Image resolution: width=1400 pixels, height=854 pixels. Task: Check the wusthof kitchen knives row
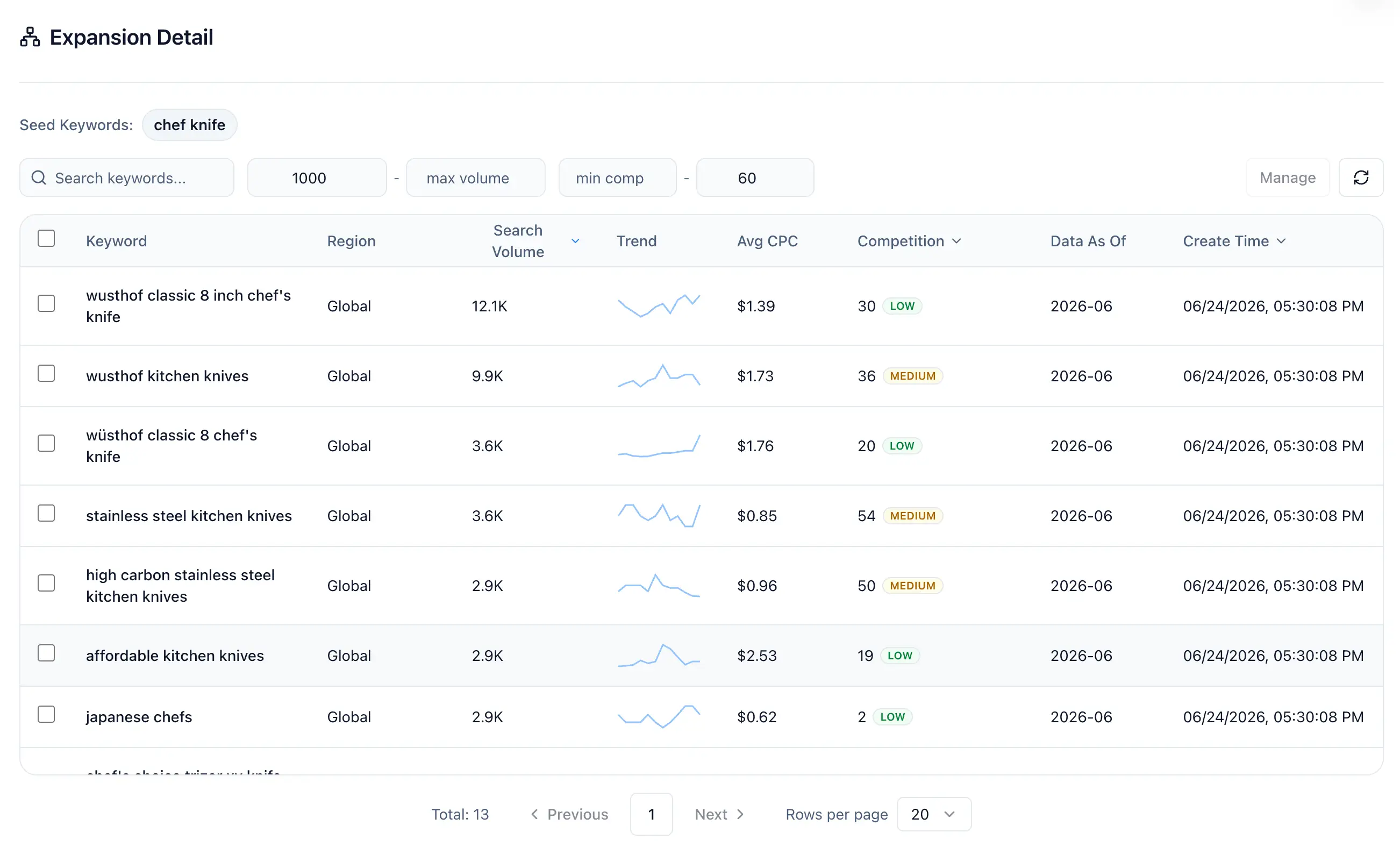click(x=46, y=373)
